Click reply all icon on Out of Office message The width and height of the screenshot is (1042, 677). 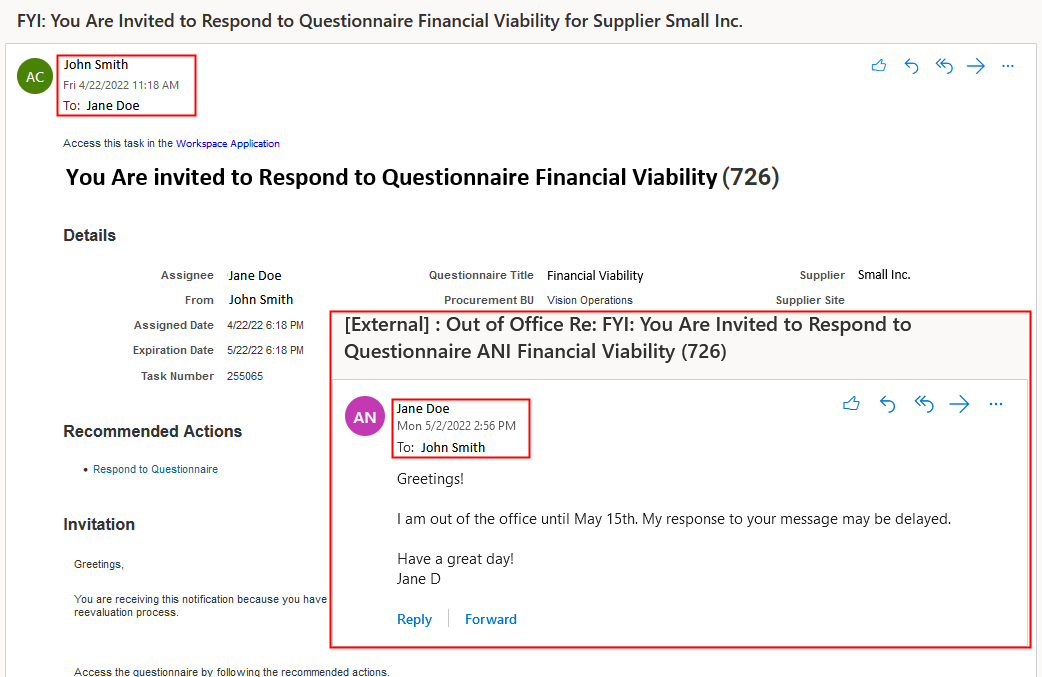924,404
